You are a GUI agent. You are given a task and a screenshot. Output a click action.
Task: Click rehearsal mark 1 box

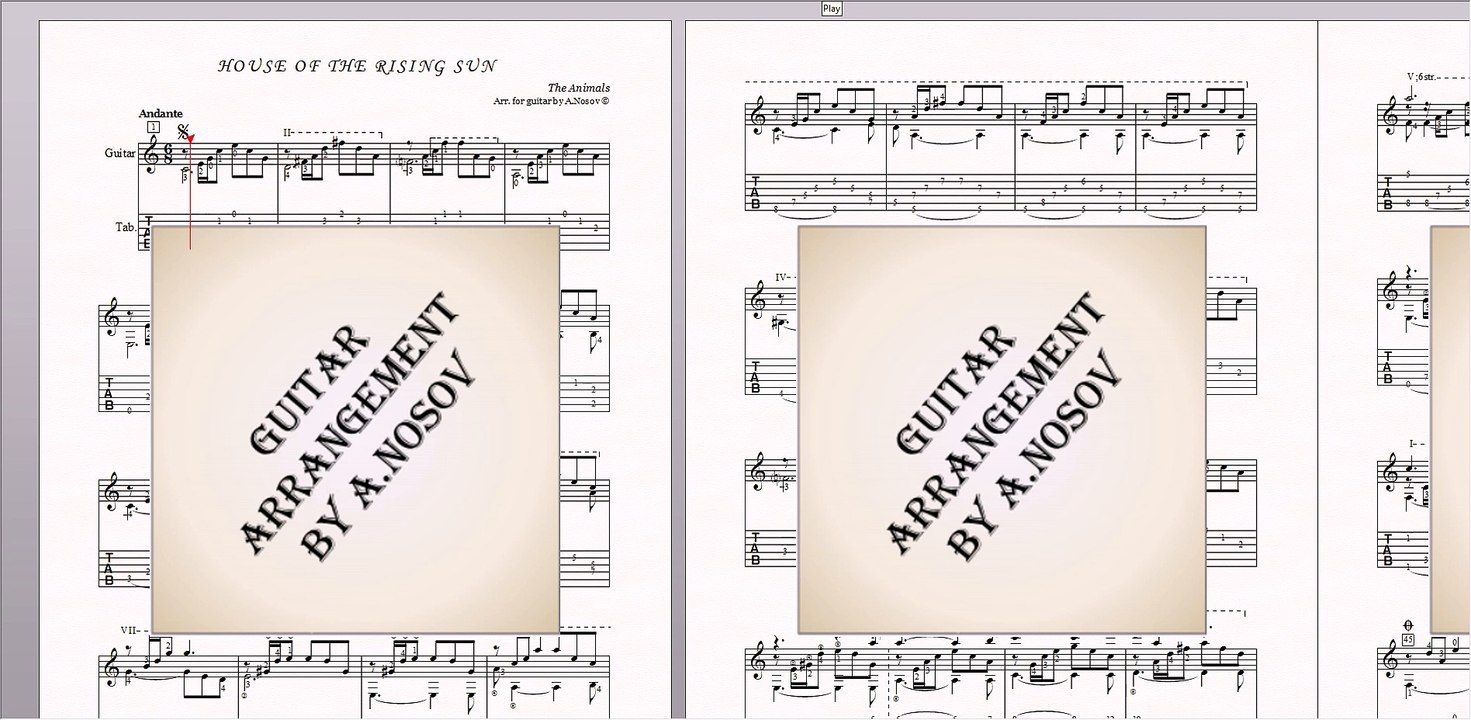[152, 127]
